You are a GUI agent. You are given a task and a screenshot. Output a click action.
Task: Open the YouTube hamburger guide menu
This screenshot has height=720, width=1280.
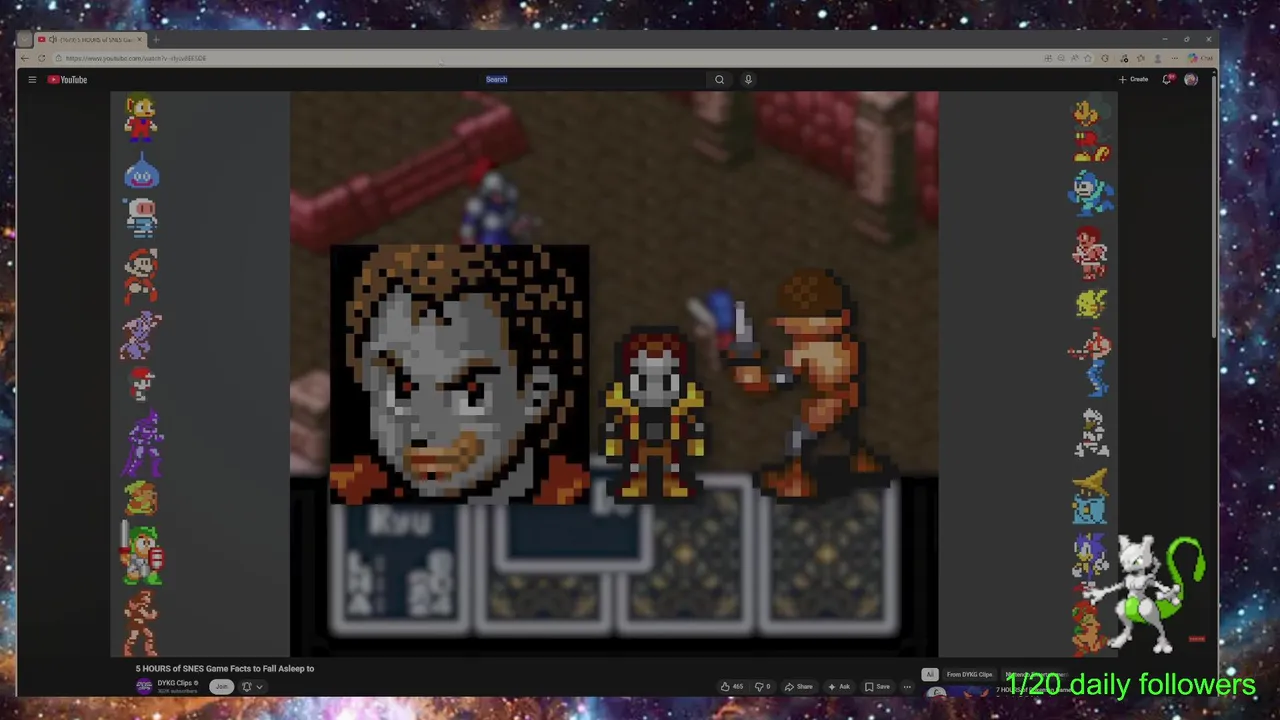[x=32, y=80]
